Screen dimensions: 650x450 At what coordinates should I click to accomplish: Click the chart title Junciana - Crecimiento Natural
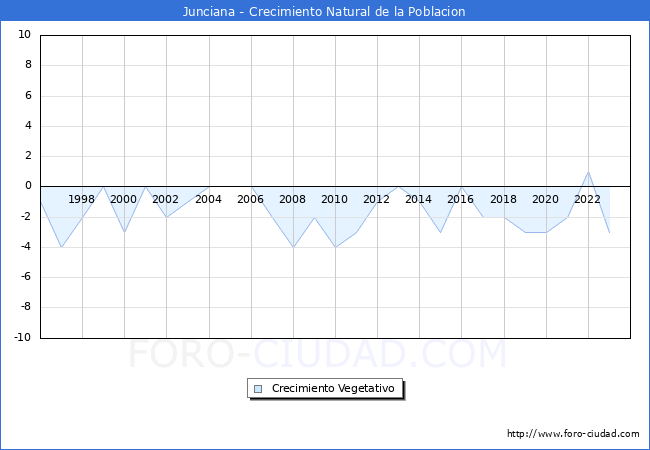click(324, 11)
